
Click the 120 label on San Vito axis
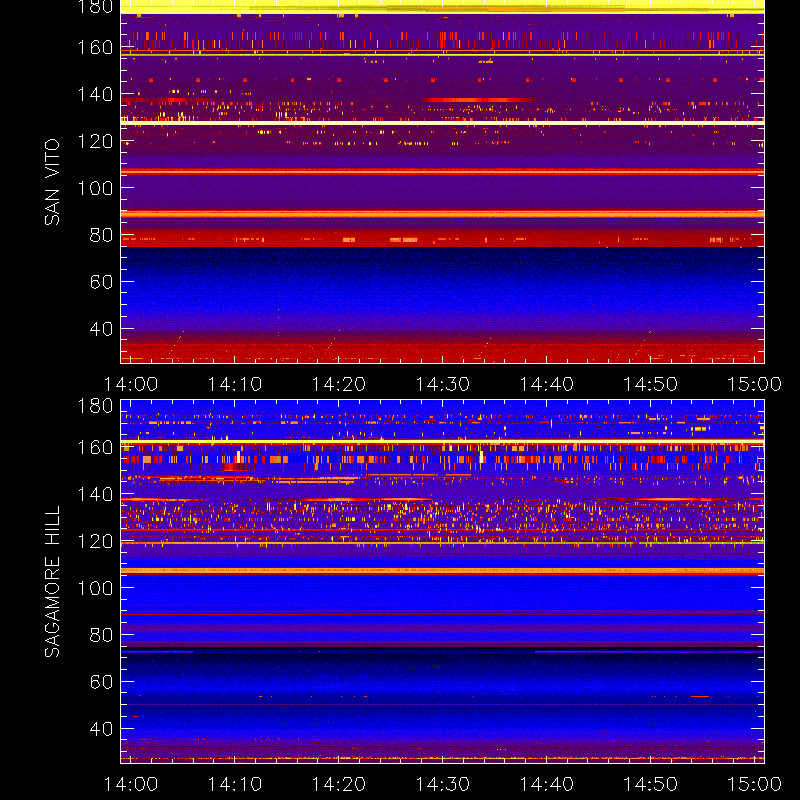(95, 141)
